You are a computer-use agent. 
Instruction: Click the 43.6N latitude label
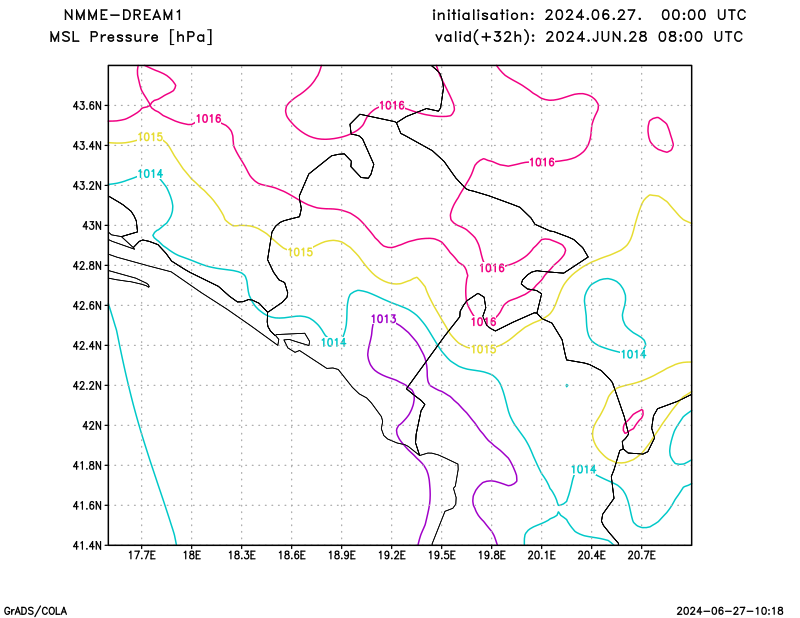pos(87,106)
